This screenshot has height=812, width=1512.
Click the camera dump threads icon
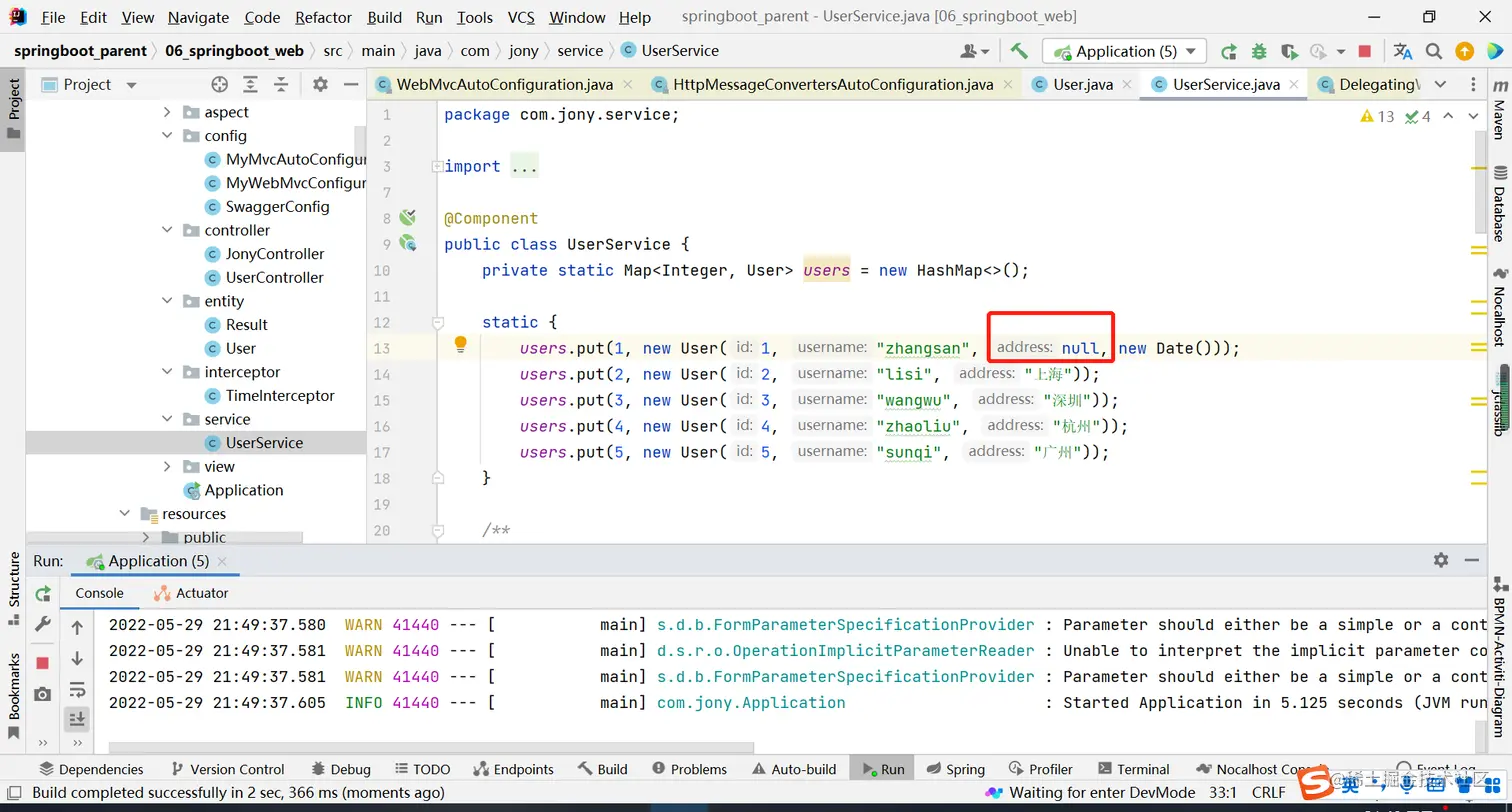click(43, 694)
